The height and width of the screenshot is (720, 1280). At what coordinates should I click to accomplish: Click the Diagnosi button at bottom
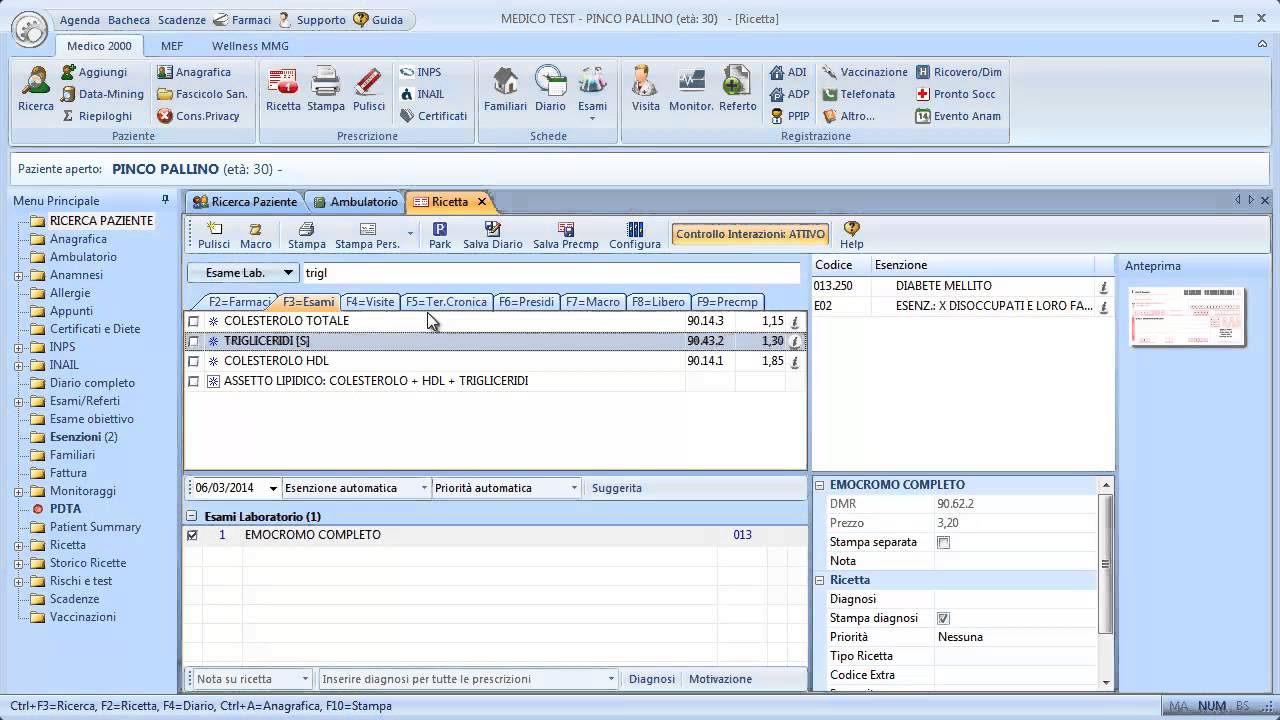coord(652,679)
